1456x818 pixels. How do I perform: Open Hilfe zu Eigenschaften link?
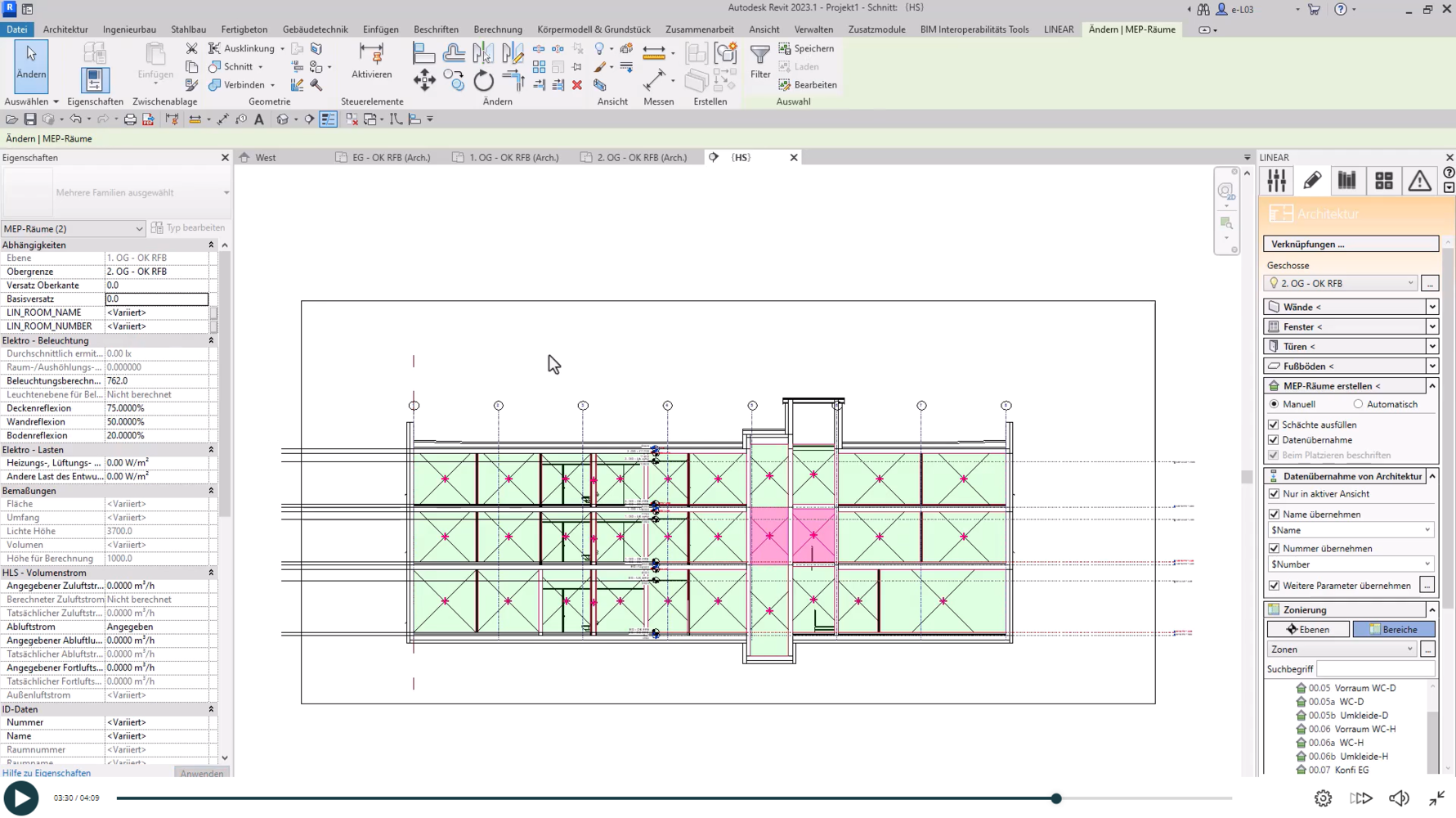pyautogui.click(x=47, y=772)
